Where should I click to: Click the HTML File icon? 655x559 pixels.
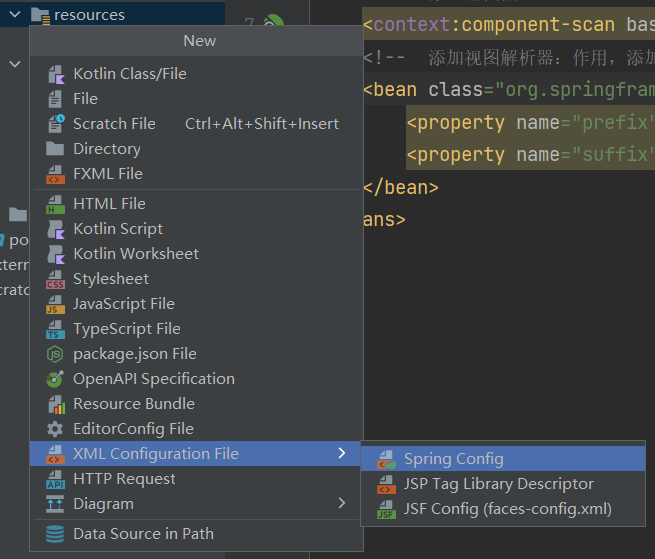coord(55,204)
